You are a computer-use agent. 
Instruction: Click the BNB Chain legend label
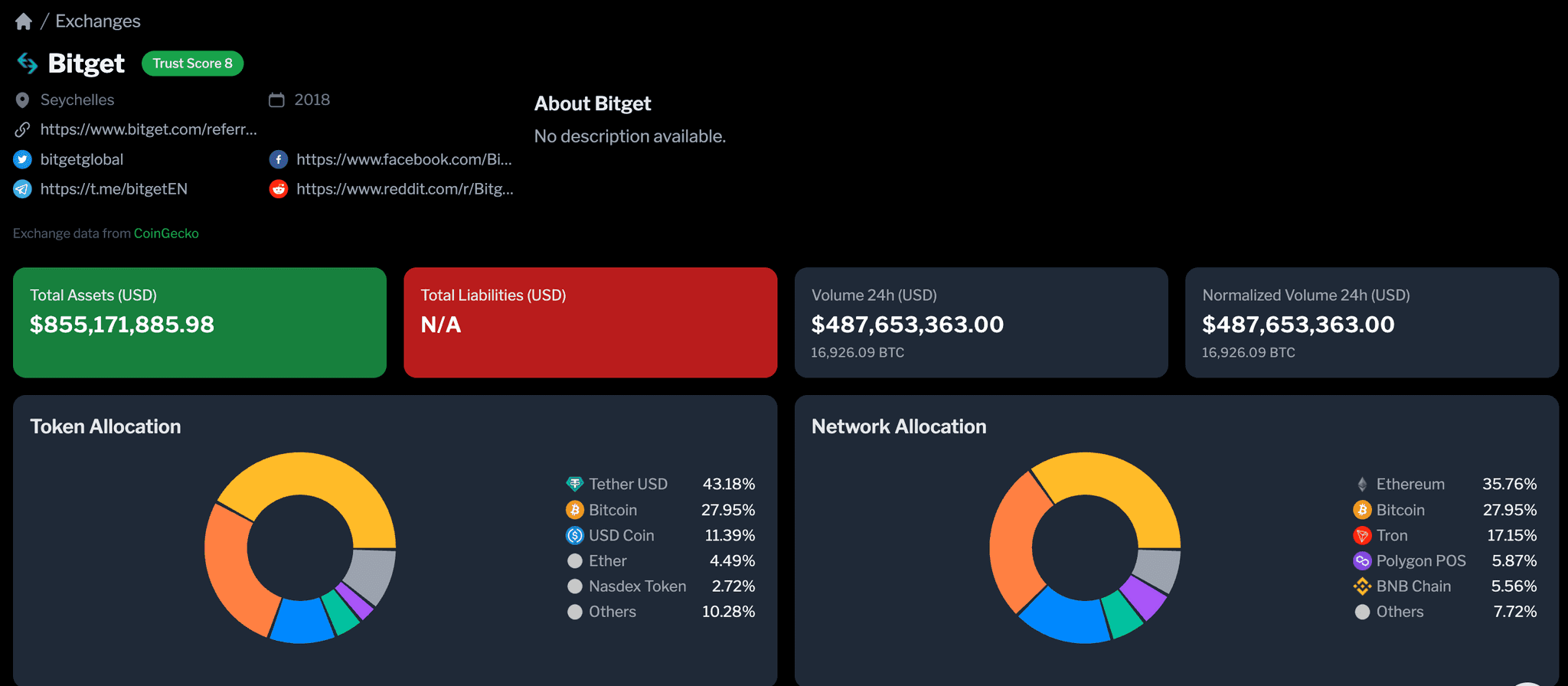click(x=1413, y=586)
